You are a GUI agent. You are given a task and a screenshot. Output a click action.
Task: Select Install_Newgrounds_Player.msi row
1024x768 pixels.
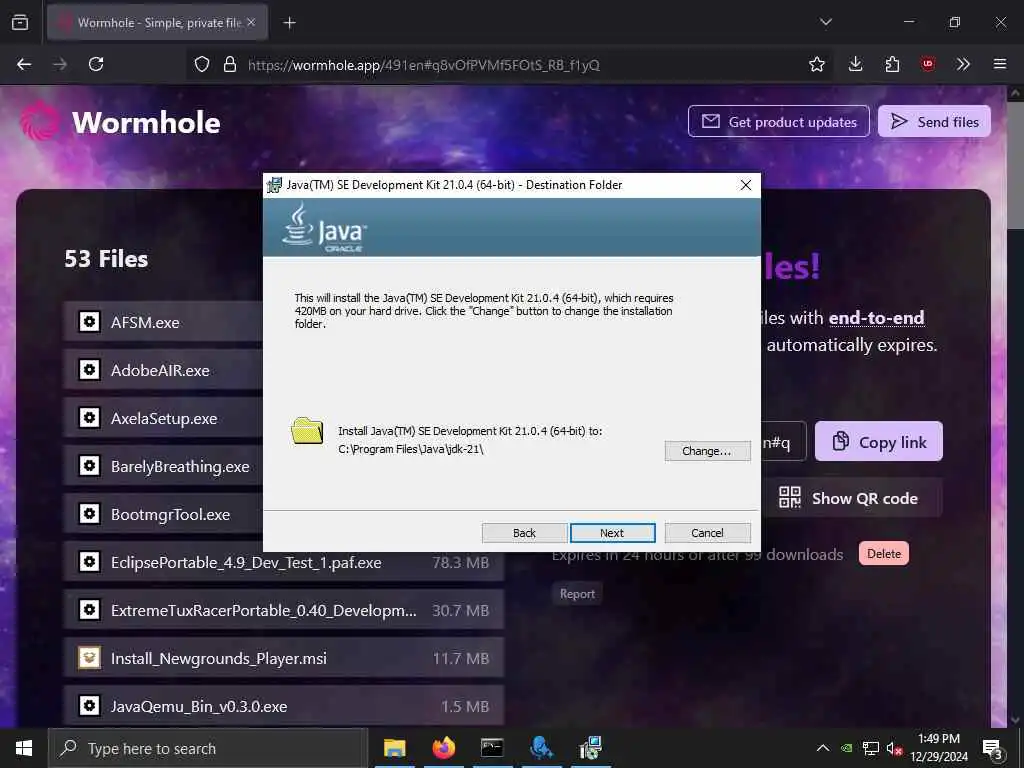(283, 658)
